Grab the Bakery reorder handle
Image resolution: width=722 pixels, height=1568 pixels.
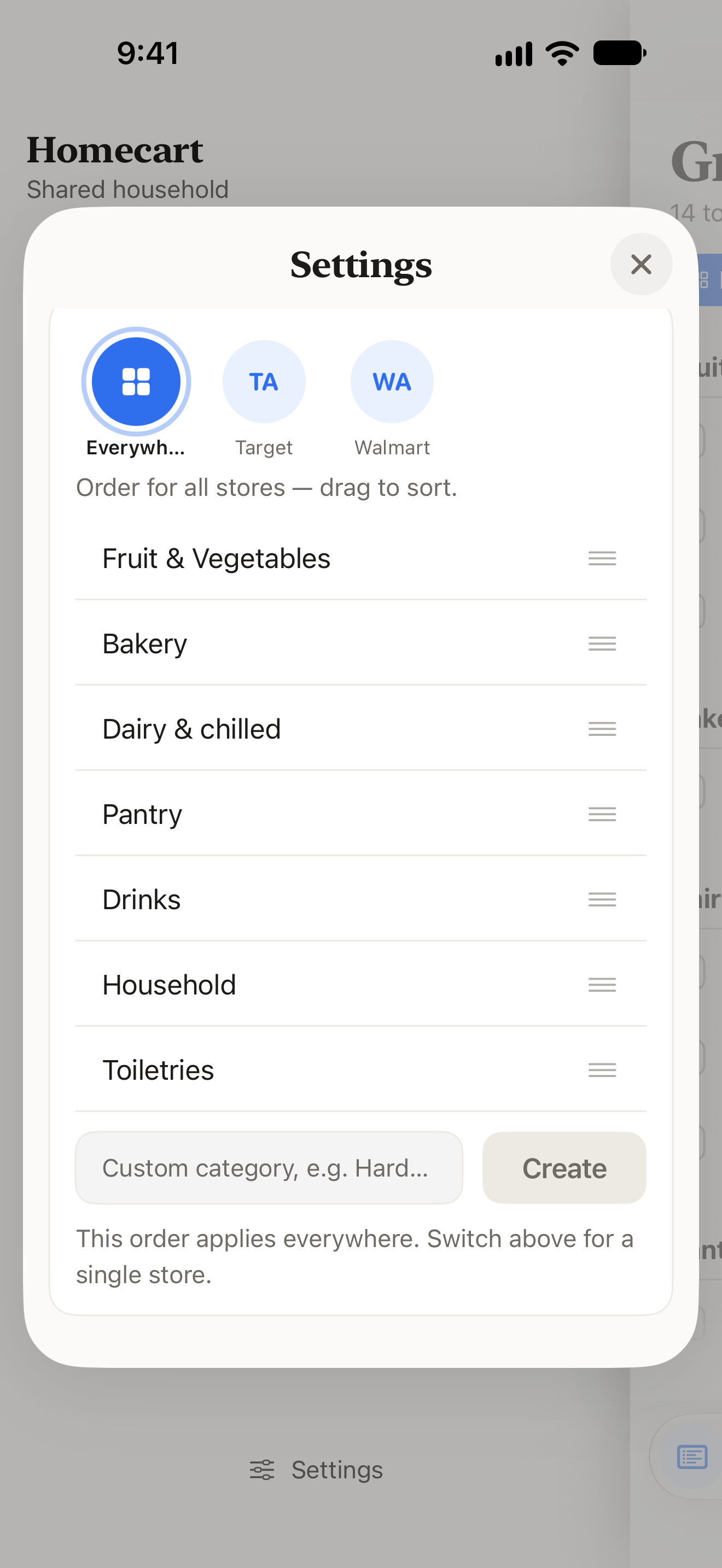[x=602, y=643]
